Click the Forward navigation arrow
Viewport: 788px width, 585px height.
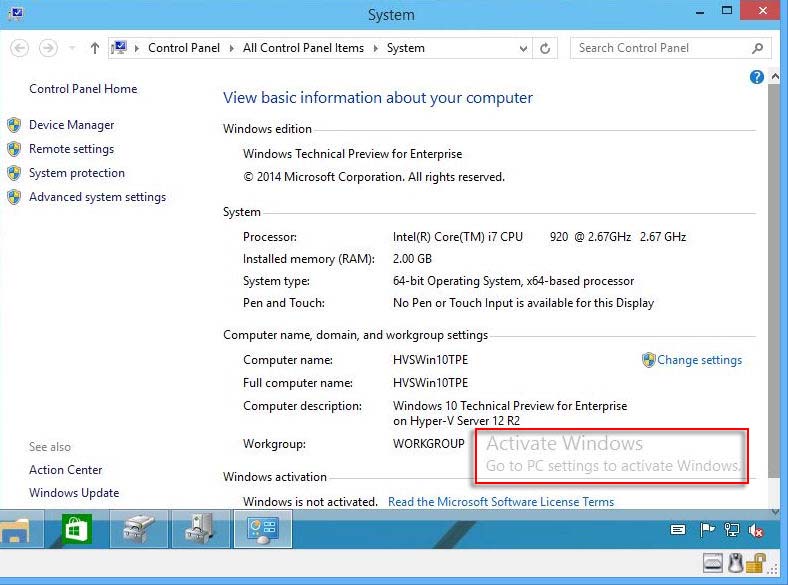pyautogui.click(x=48, y=48)
